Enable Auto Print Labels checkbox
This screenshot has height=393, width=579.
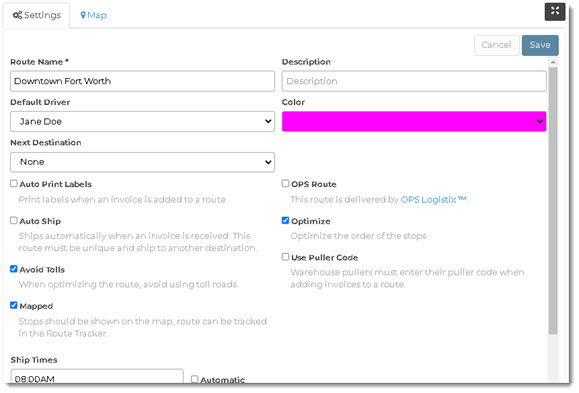click(14, 184)
